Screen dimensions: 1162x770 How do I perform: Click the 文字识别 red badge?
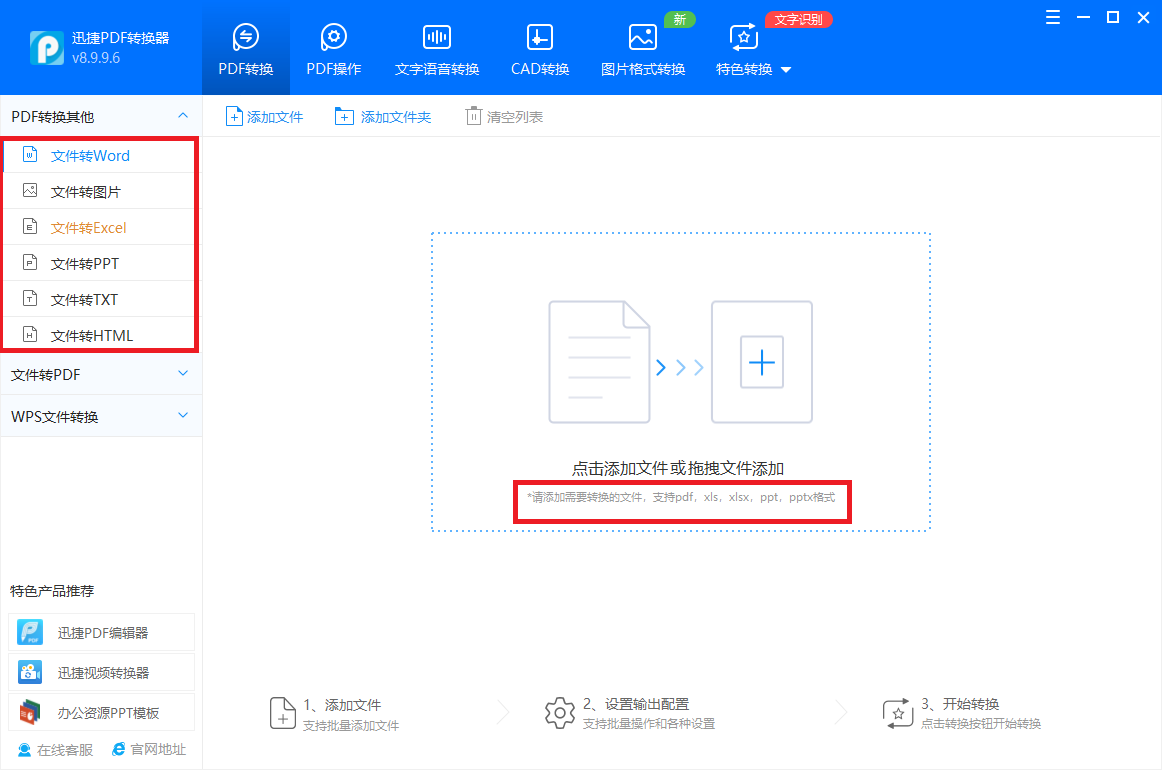[x=798, y=19]
